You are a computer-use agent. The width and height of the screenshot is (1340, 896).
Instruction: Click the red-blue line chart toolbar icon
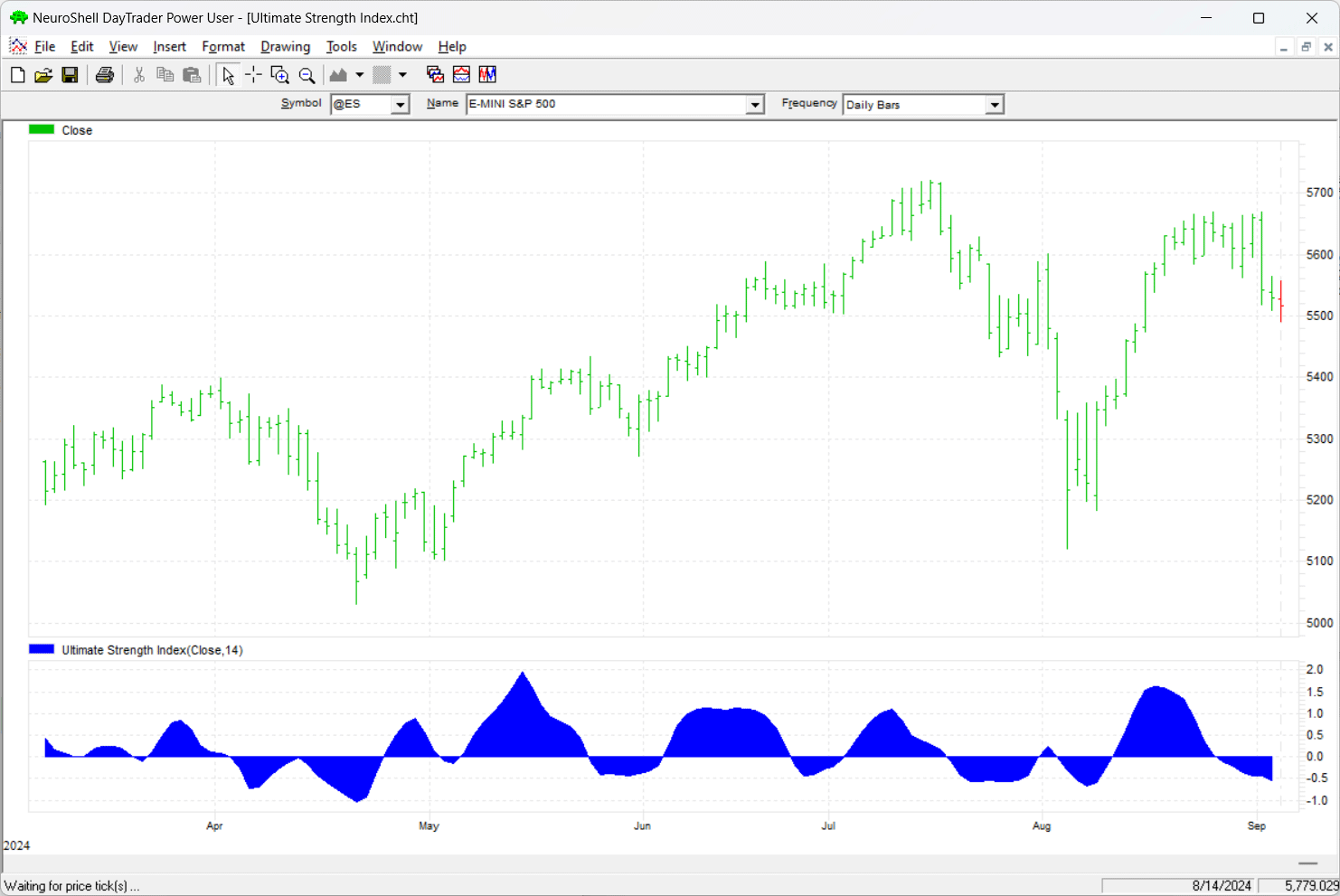(461, 75)
